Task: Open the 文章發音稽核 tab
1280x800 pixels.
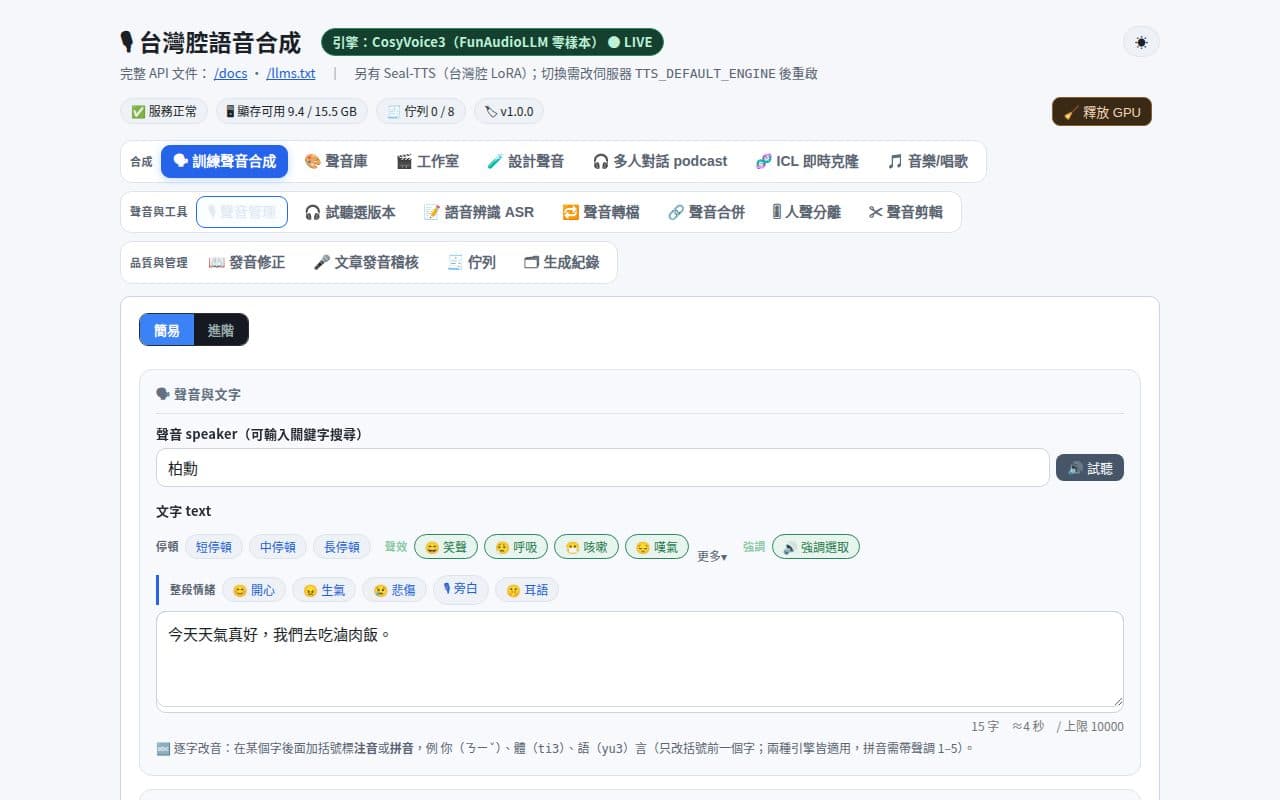Action: pyautogui.click(x=366, y=262)
